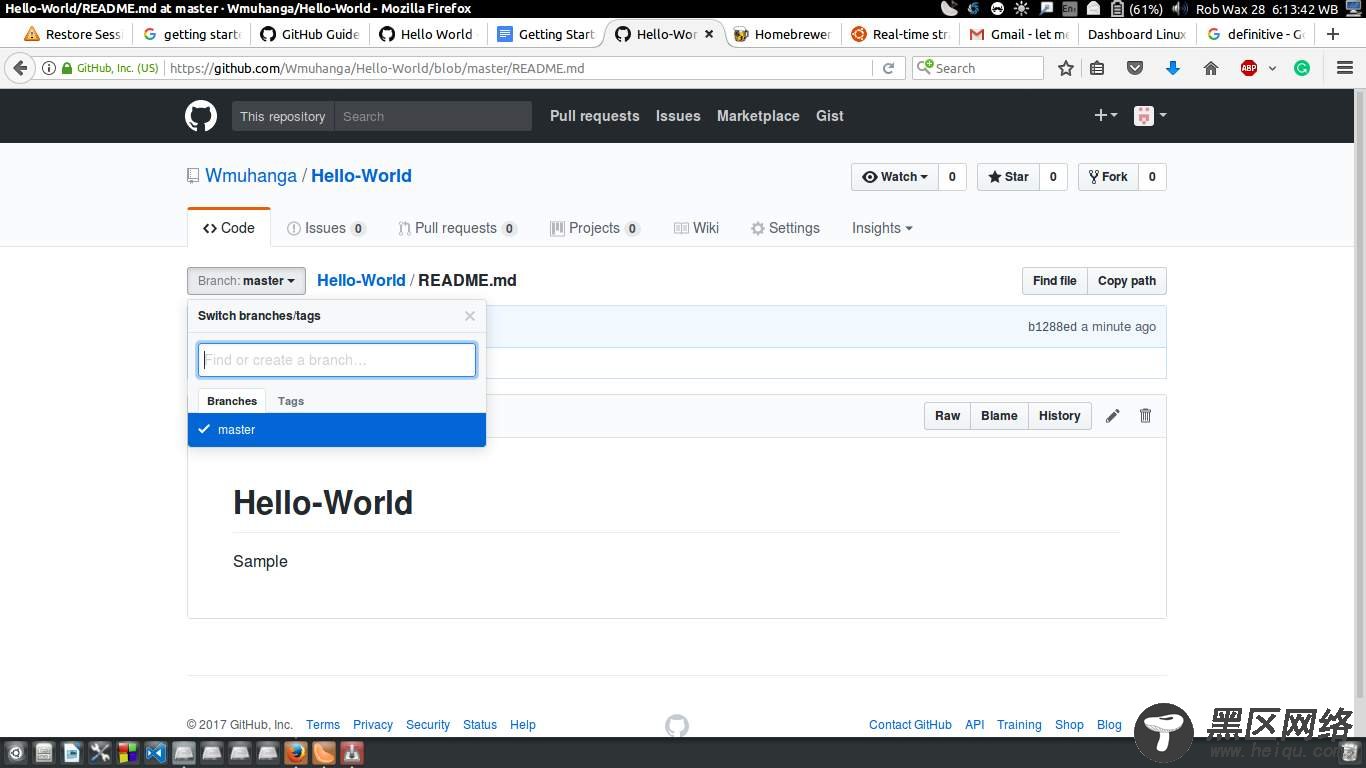Close the active Hello-World tab
This screenshot has height=768, width=1366.
[x=709, y=34]
